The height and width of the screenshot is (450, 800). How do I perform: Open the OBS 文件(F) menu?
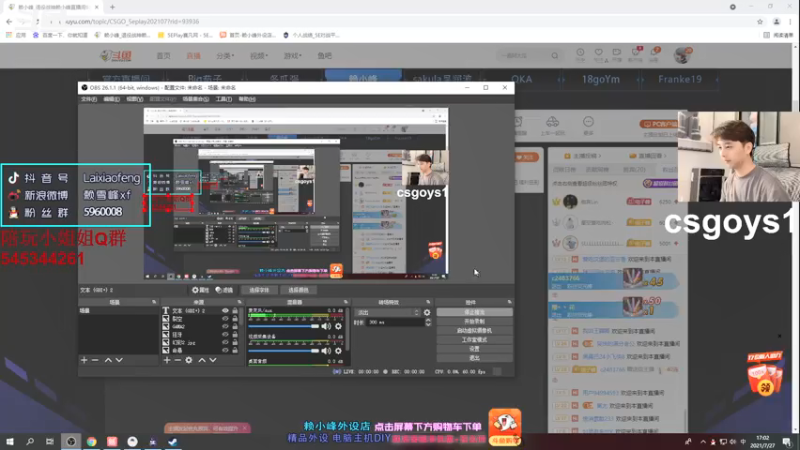(x=89, y=99)
